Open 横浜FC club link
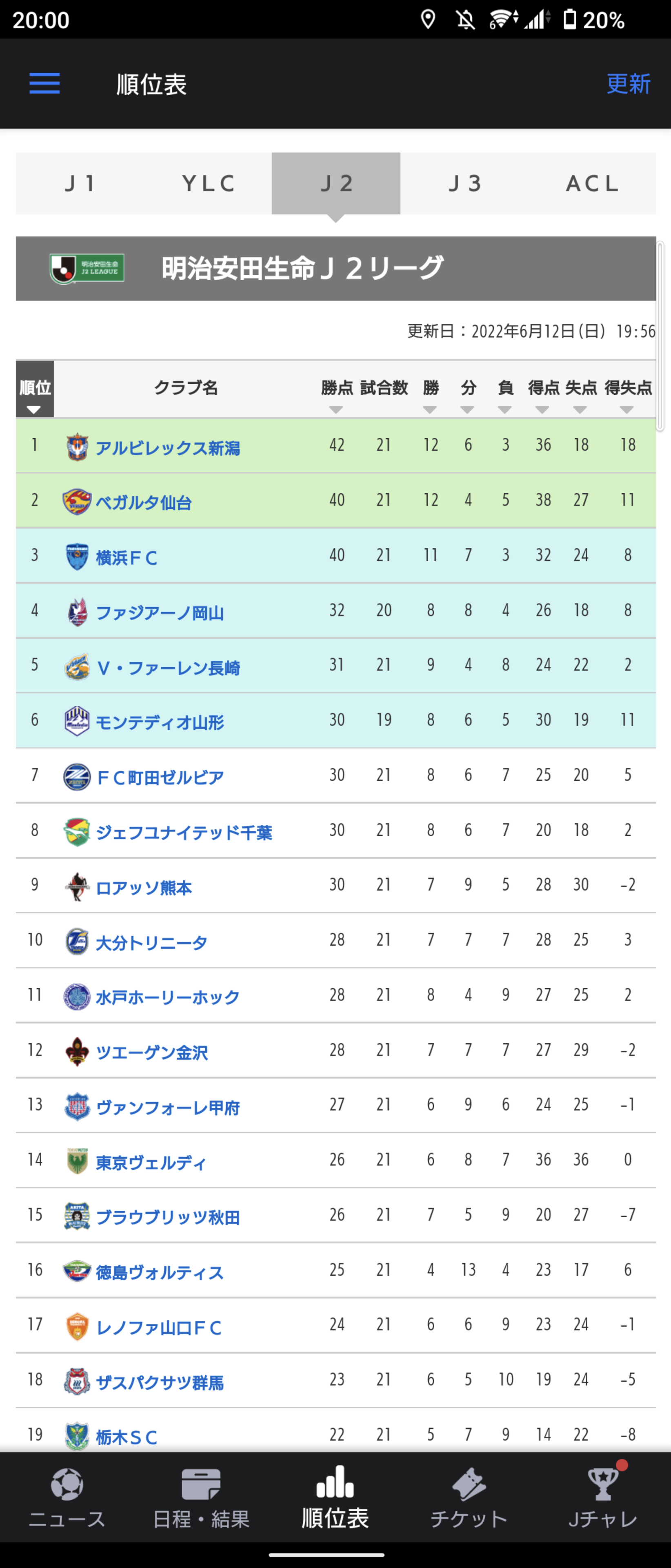Image resolution: width=671 pixels, height=1568 pixels. [x=127, y=557]
